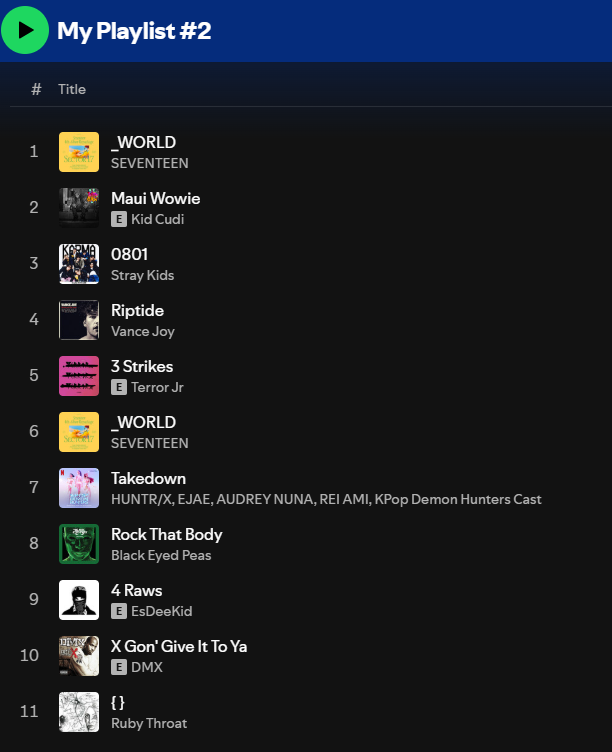
Task: Open track title _WORLD in row 1
Action: 143,142
